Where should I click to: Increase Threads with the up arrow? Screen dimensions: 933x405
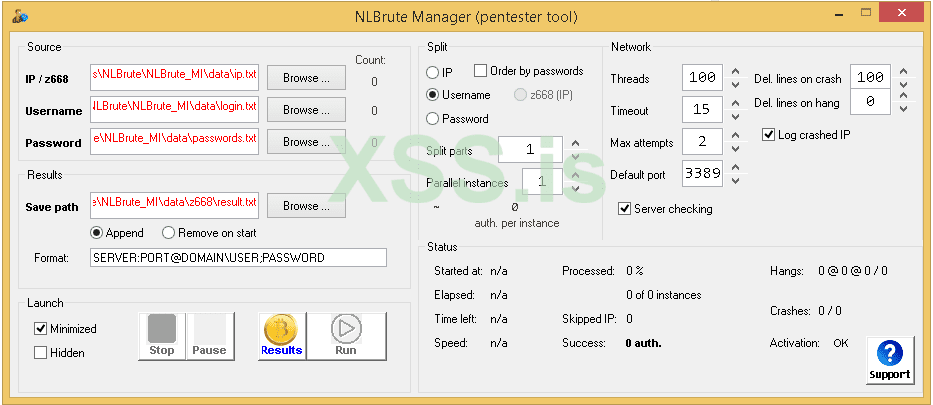coord(735,71)
